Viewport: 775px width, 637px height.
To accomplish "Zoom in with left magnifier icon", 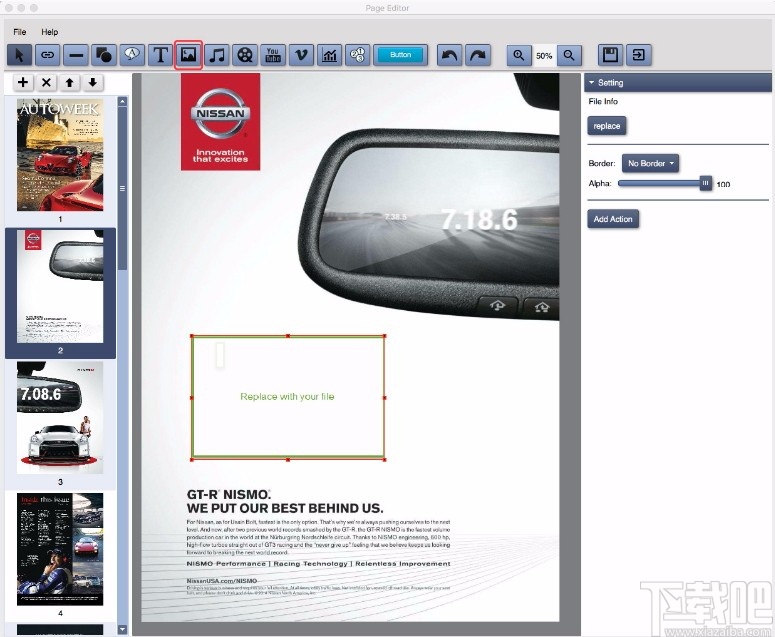I will [x=519, y=55].
